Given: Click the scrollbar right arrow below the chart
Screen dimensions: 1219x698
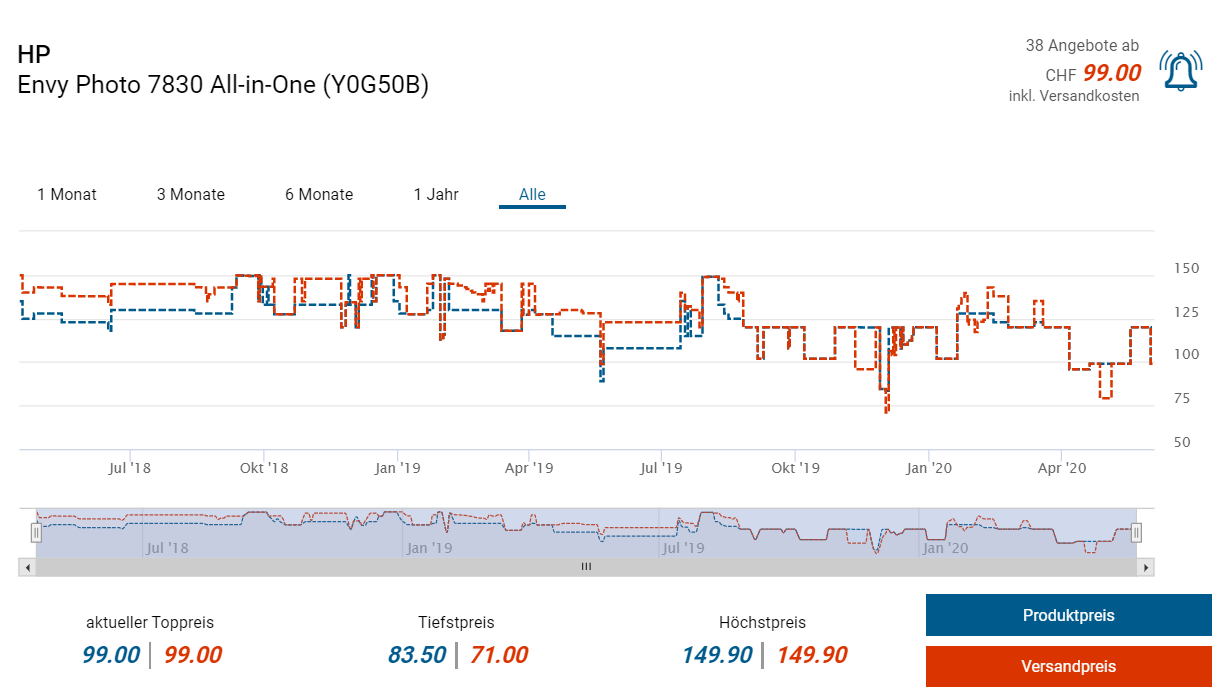Looking at the screenshot, I should pos(1146,567).
